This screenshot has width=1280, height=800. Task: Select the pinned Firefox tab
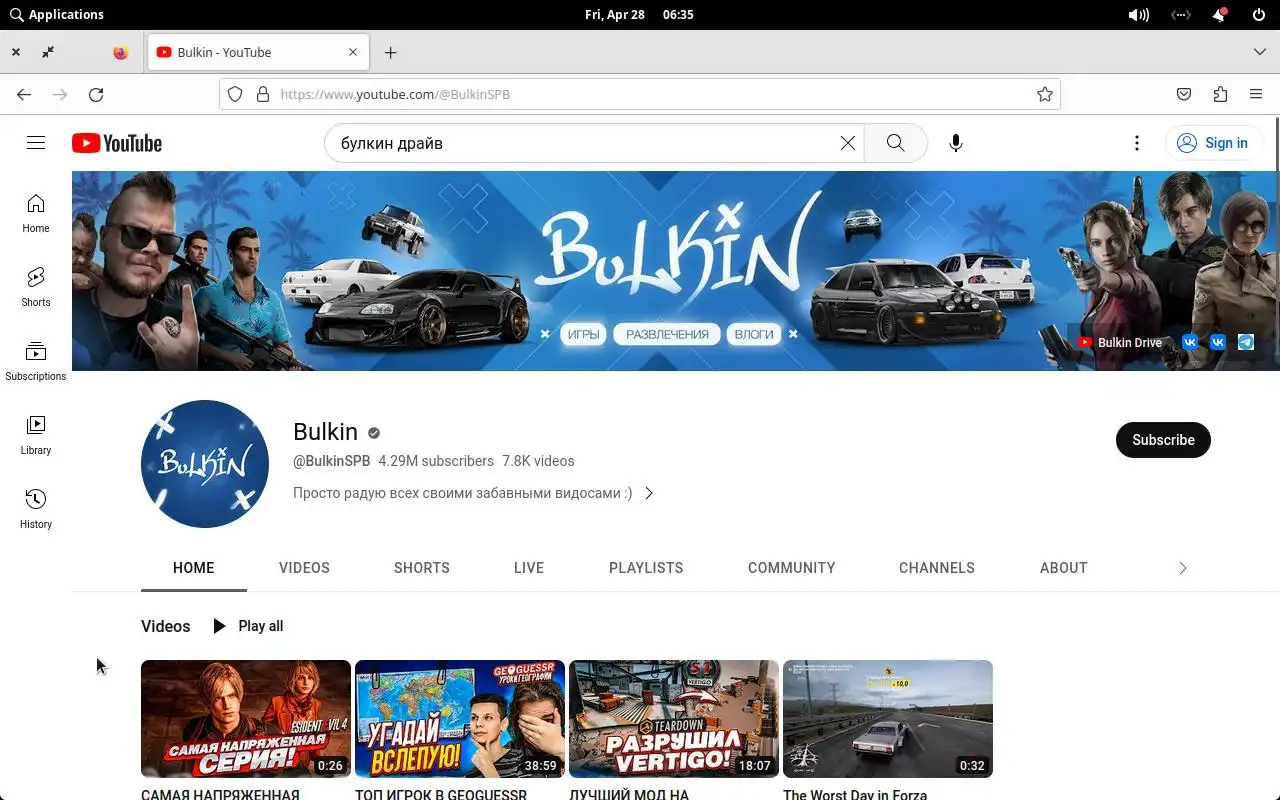120,53
